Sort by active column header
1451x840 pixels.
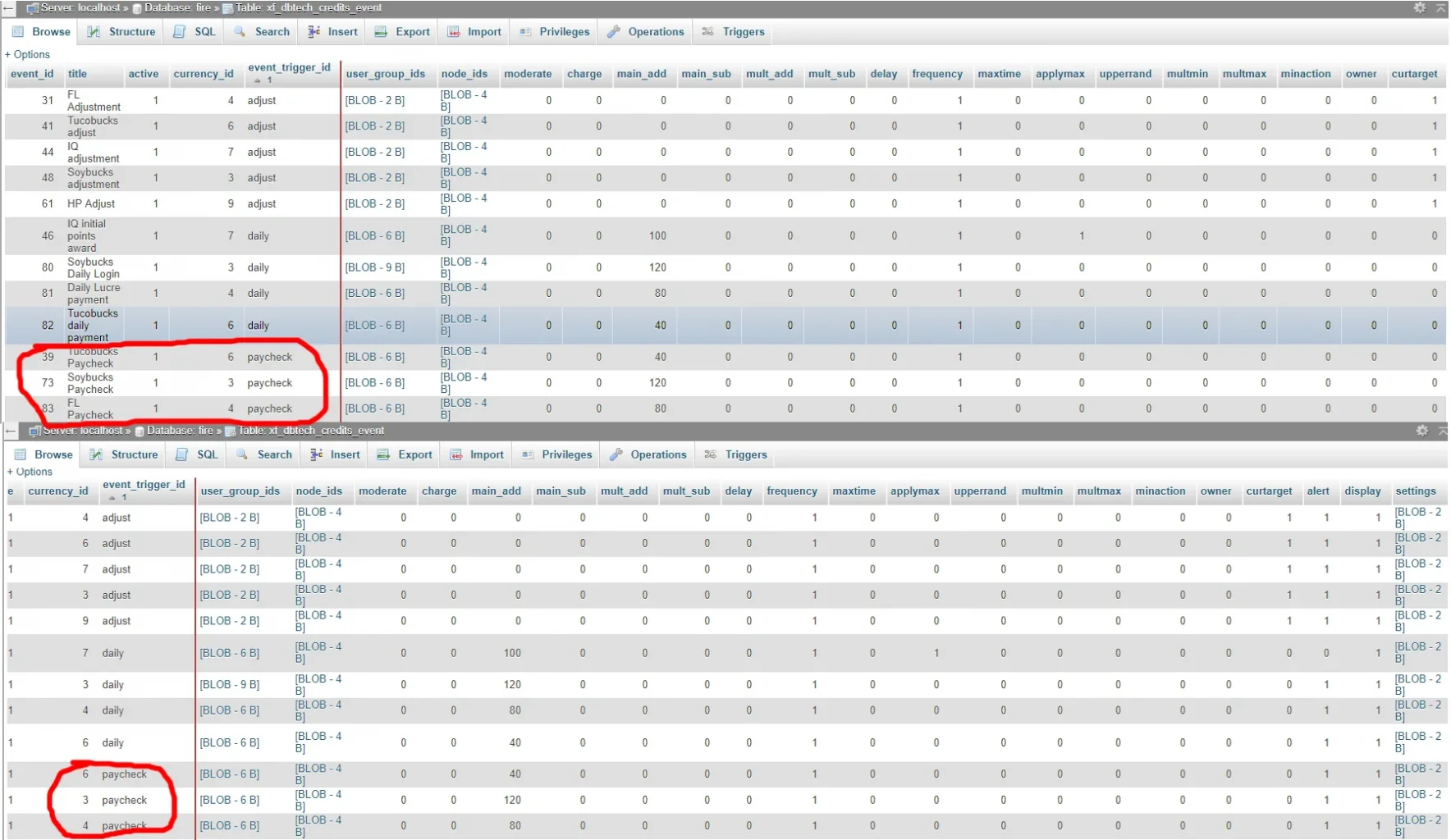click(x=144, y=74)
